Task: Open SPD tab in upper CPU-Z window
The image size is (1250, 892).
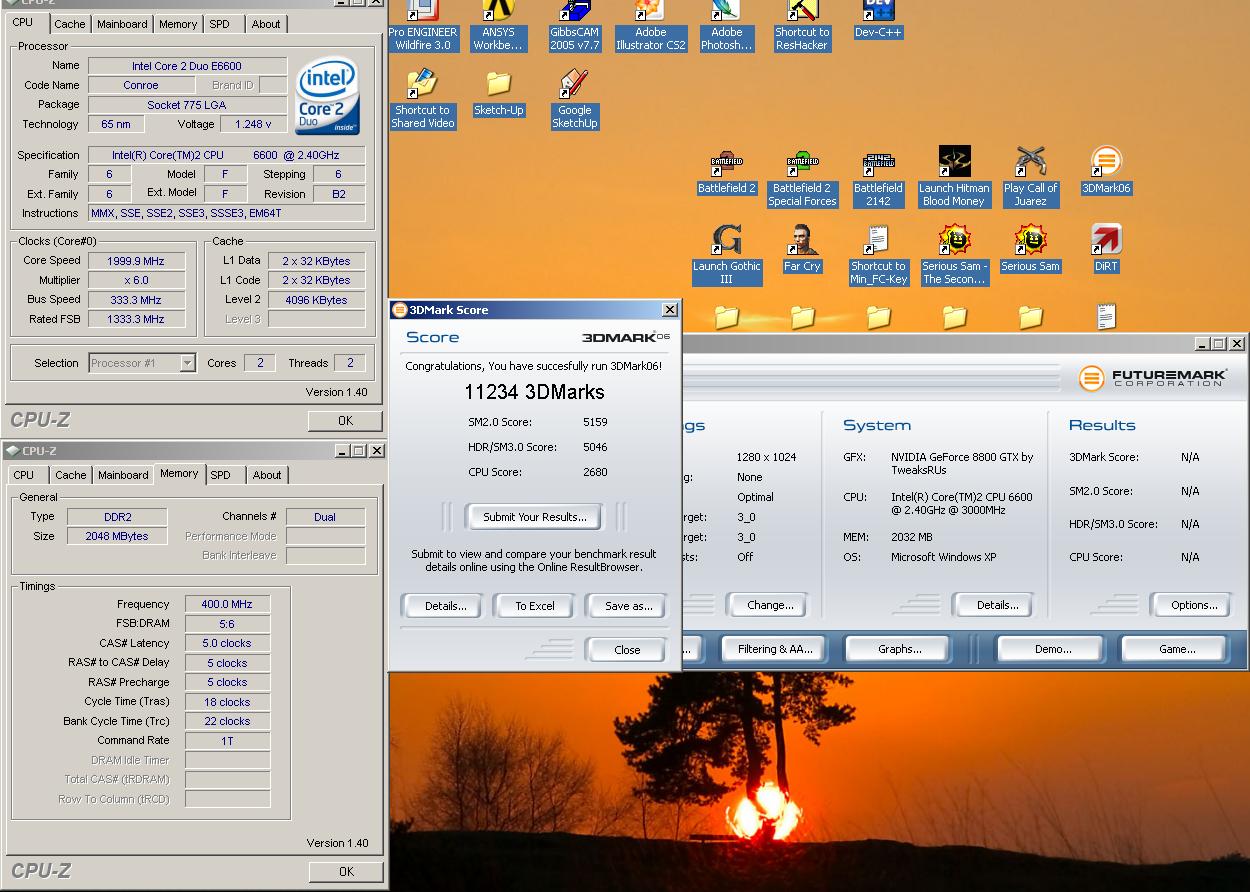Action: pyautogui.click(x=219, y=24)
